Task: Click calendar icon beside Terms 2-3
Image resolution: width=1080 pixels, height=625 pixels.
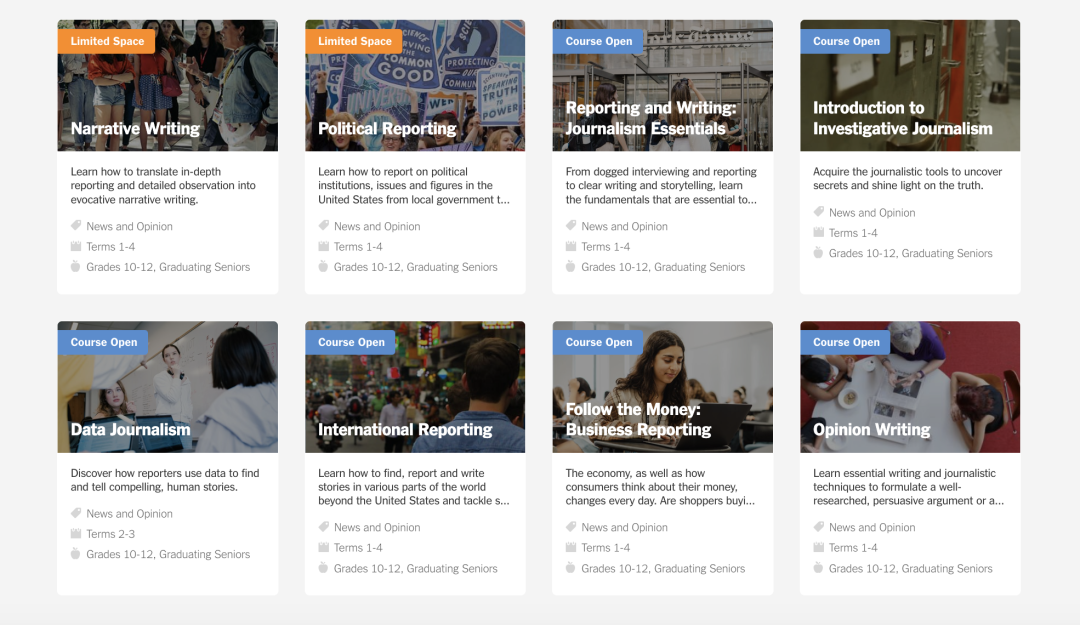Action: tap(76, 534)
